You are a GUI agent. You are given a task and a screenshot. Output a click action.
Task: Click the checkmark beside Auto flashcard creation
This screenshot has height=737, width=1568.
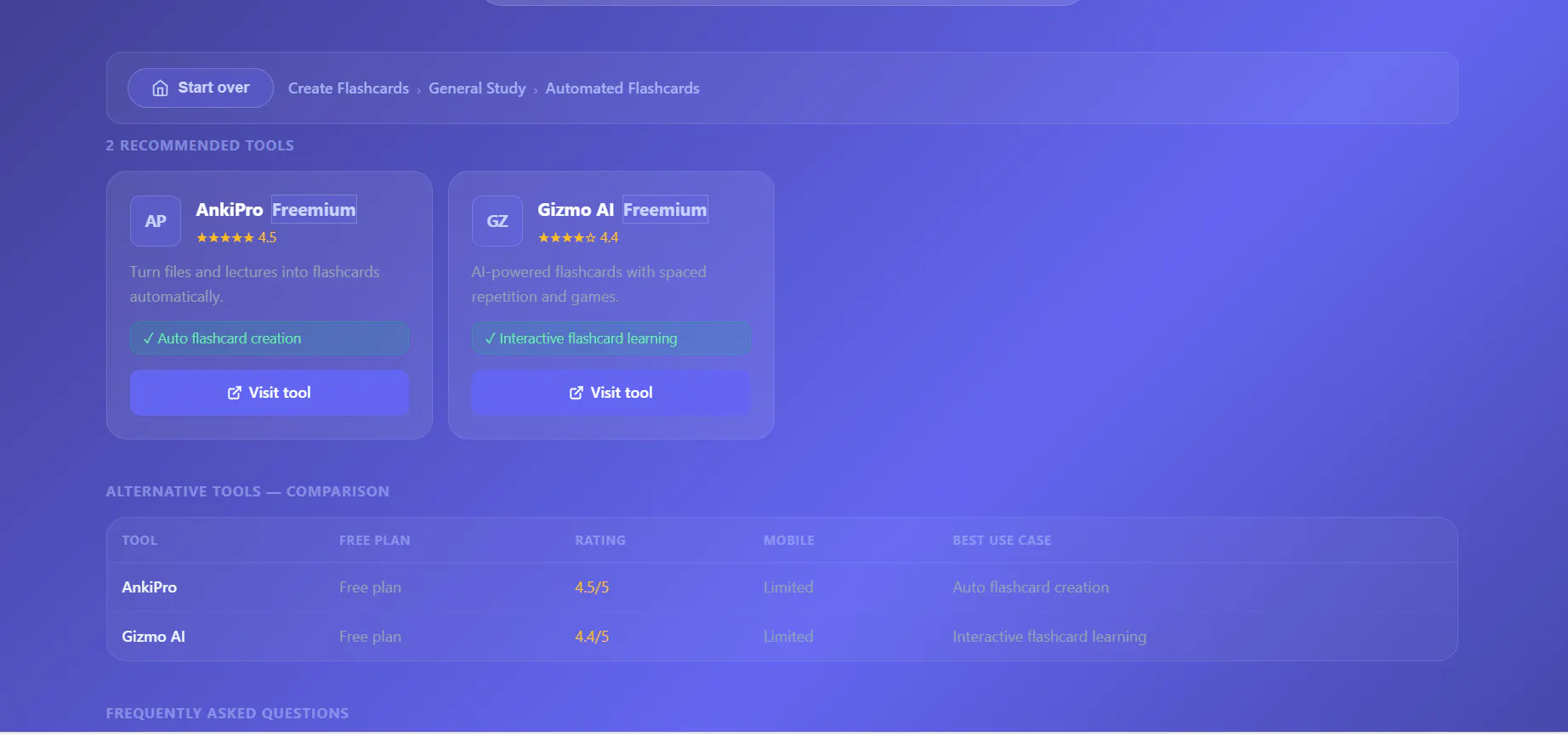(149, 338)
